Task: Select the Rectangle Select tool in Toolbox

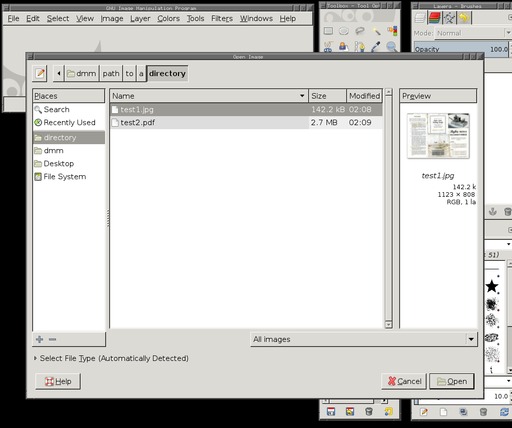Action: 328,31
